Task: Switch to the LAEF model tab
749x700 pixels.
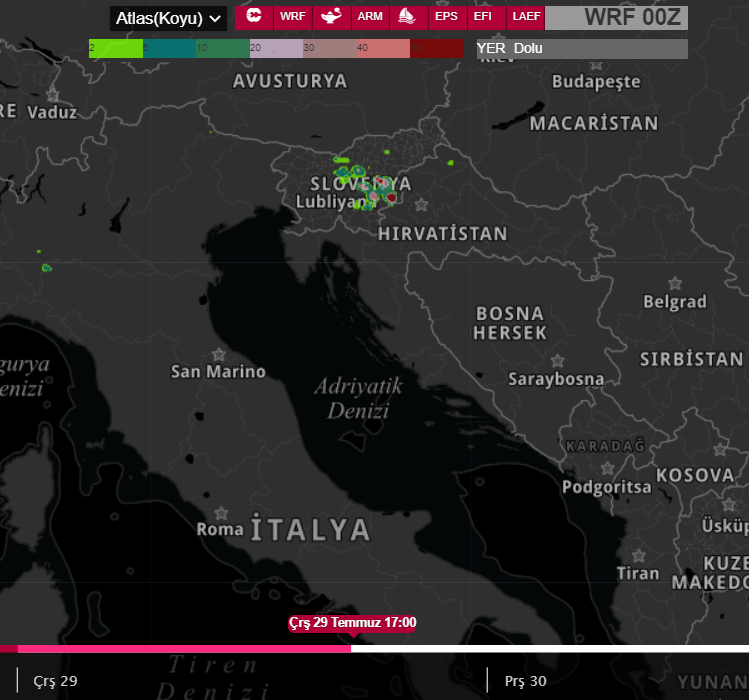Action: pyautogui.click(x=525, y=18)
